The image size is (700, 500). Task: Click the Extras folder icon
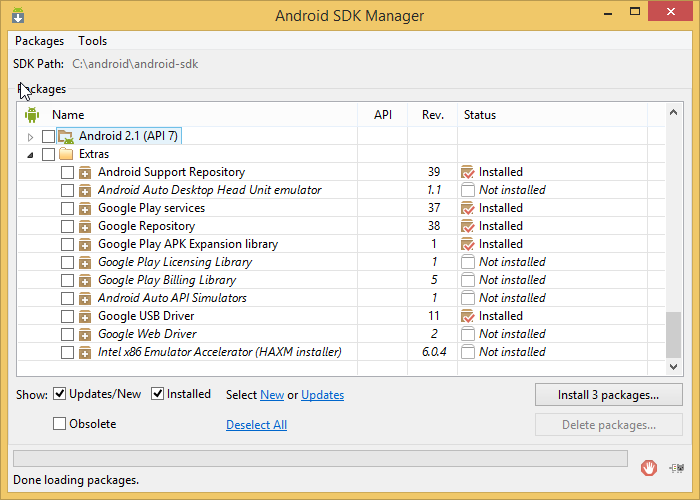(x=67, y=154)
